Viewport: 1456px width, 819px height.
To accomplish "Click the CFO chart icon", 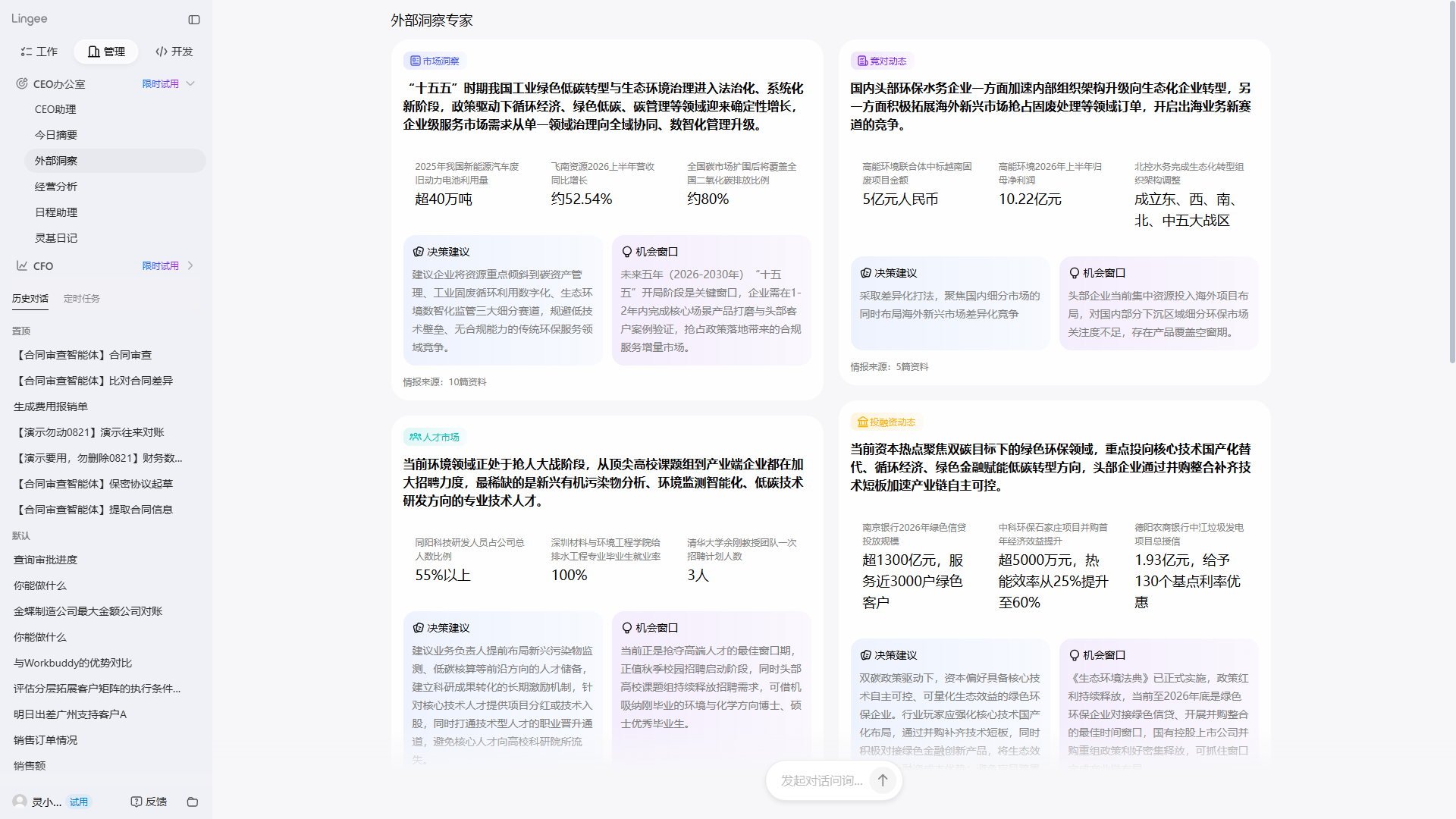I will tap(22, 265).
